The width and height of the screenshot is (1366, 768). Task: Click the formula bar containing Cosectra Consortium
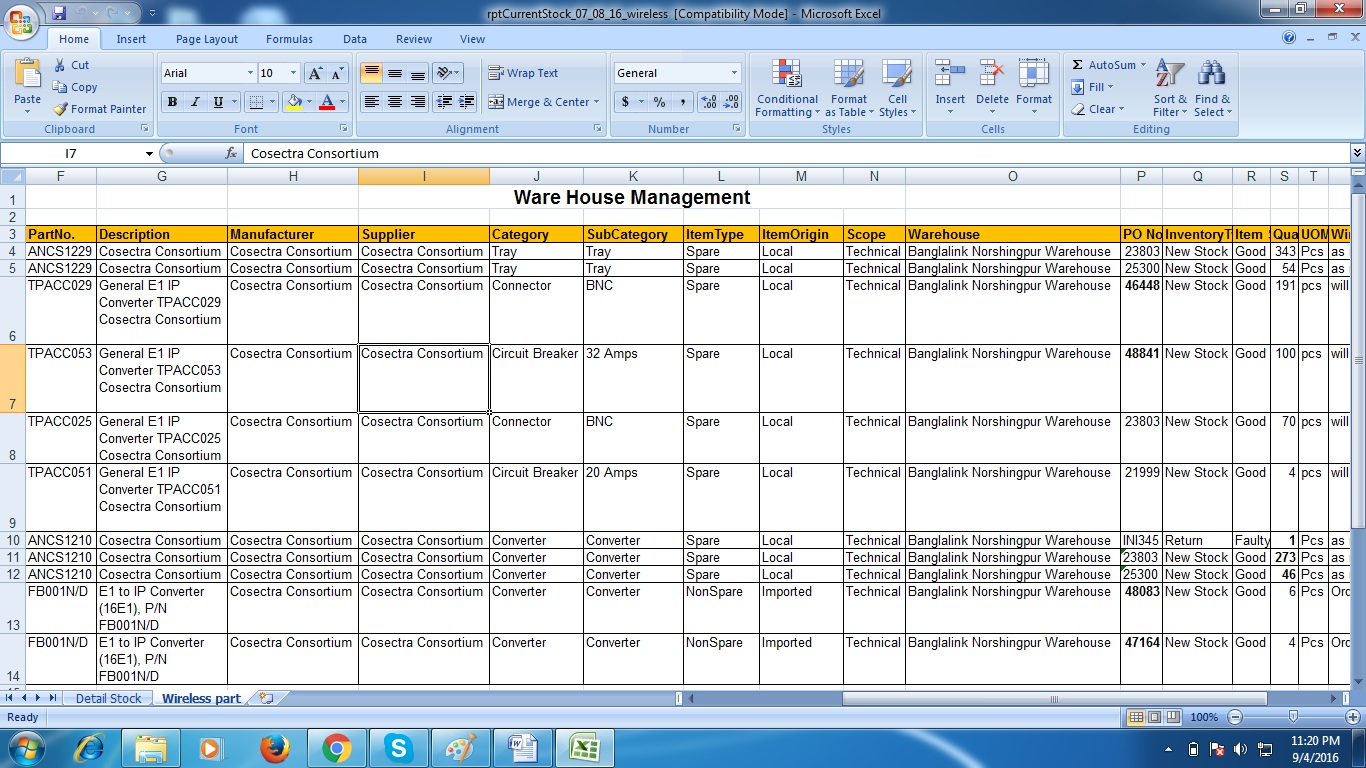[795, 153]
